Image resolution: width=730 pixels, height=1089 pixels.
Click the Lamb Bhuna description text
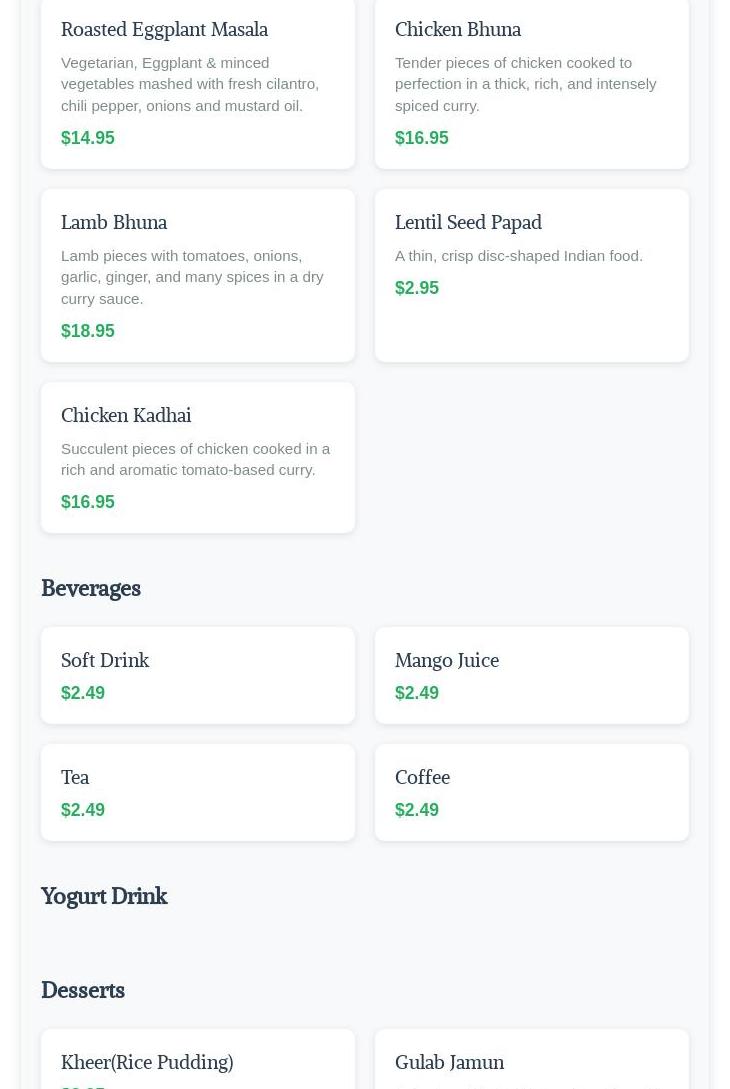coord(192,277)
